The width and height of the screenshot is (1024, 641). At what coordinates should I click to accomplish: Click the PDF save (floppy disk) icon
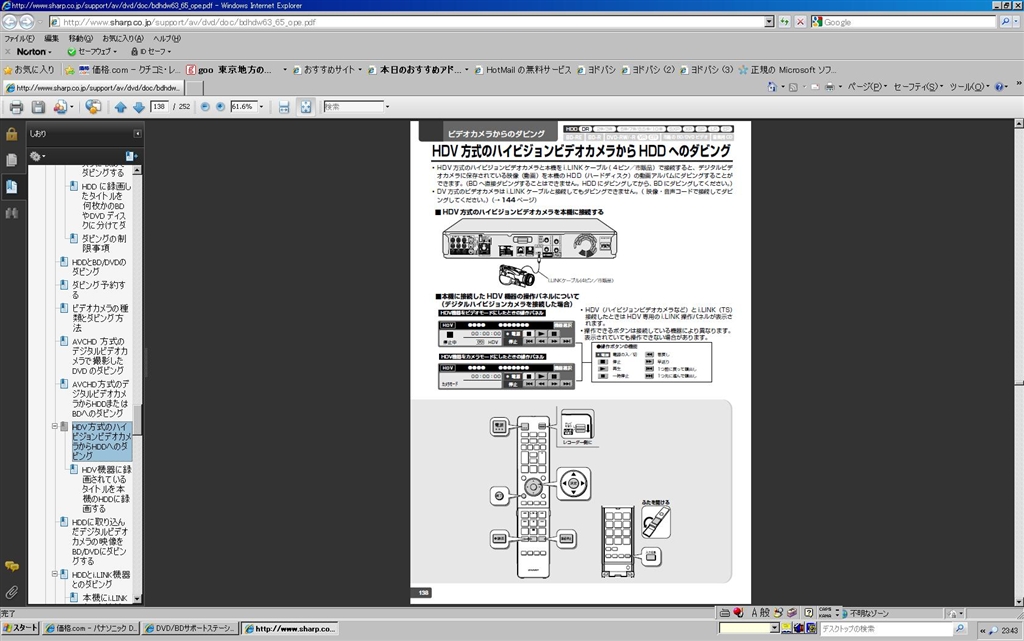pos(38,107)
